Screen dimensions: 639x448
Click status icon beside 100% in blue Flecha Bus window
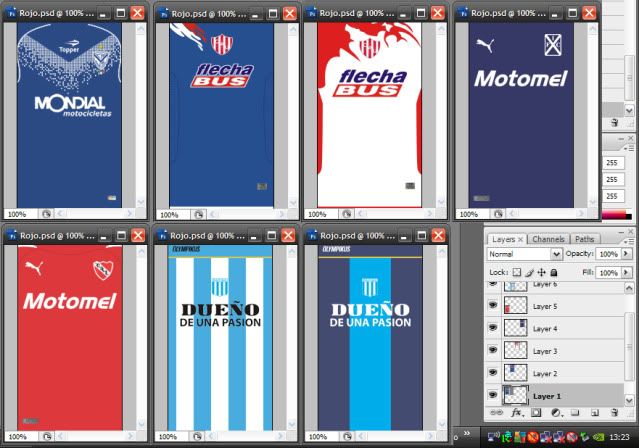click(198, 214)
